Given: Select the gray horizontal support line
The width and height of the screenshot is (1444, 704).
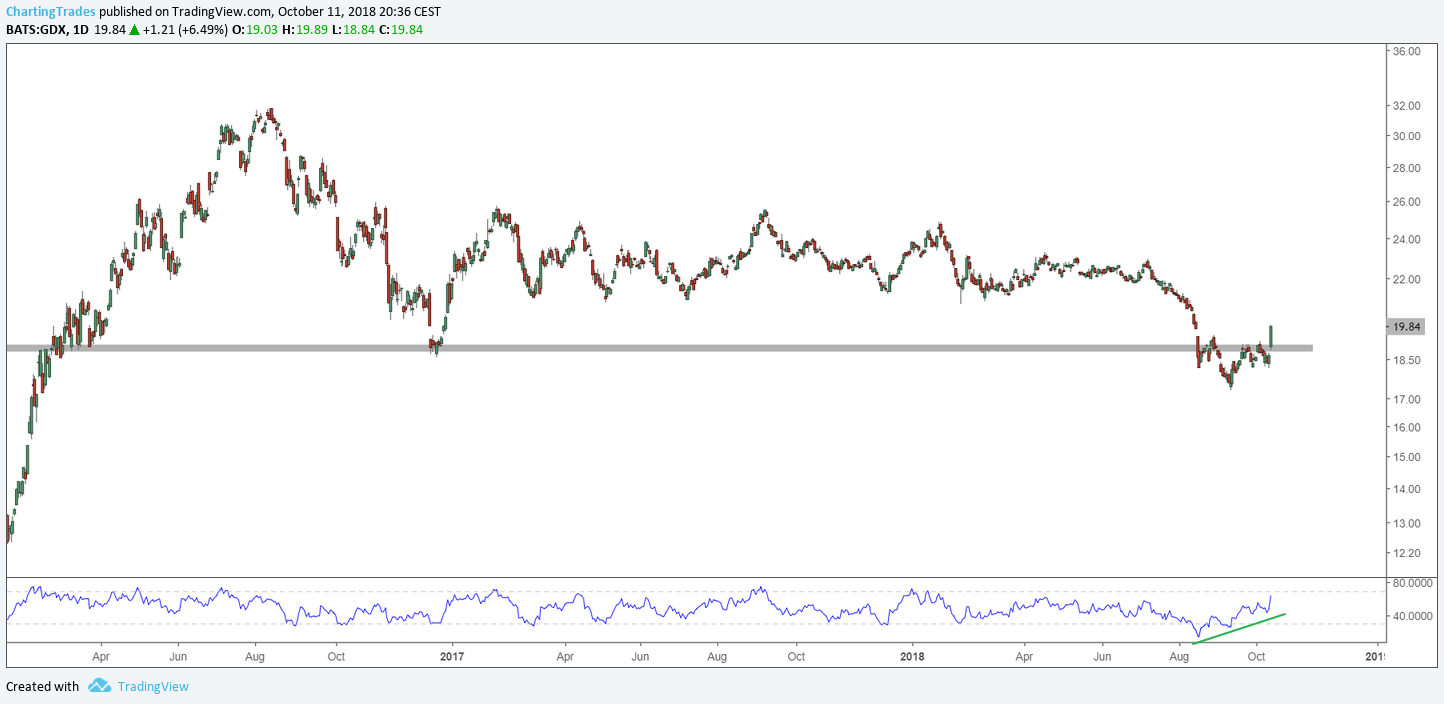Looking at the screenshot, I should [700, 348].
